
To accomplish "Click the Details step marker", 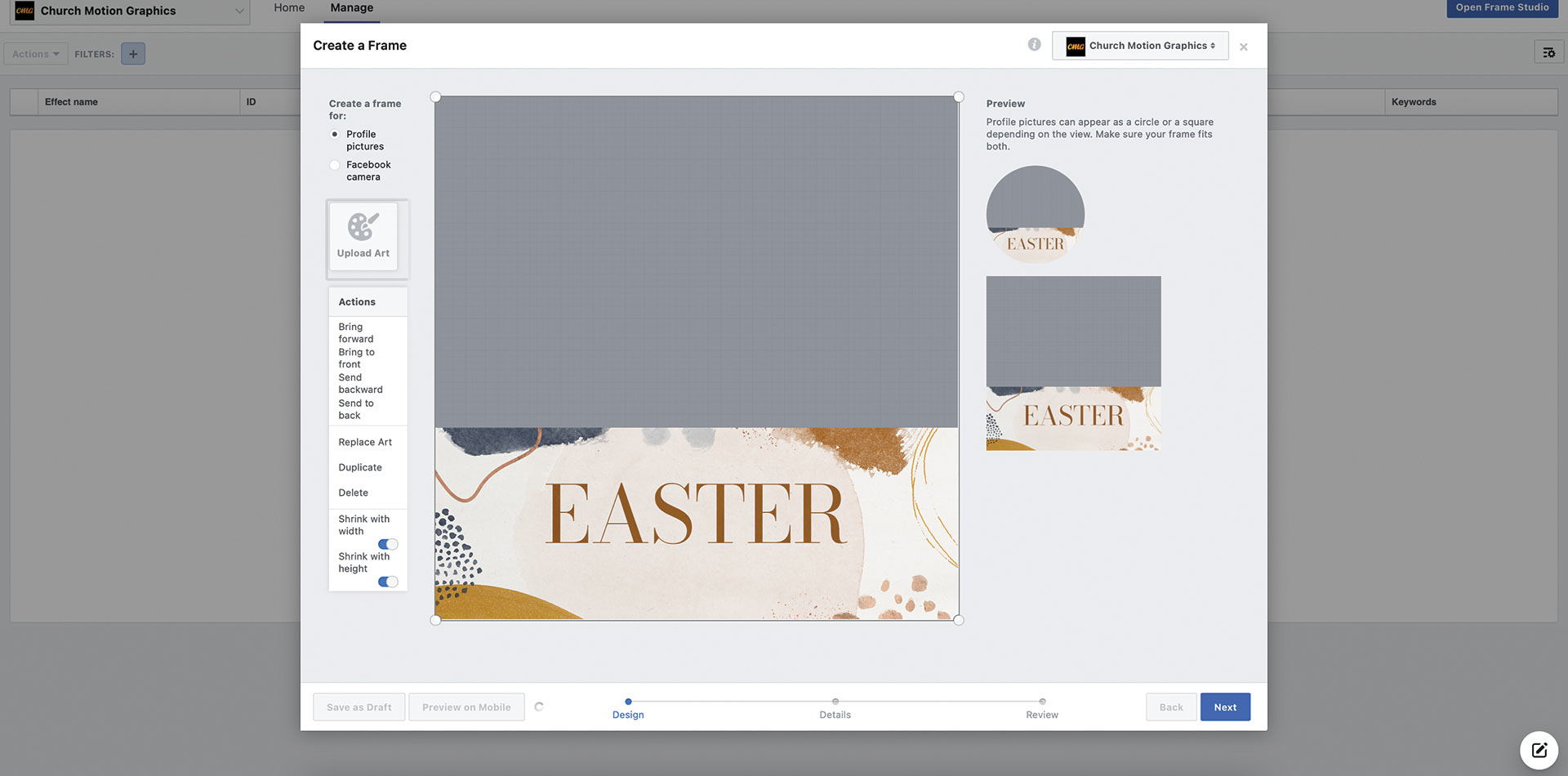I will (835, 702).
